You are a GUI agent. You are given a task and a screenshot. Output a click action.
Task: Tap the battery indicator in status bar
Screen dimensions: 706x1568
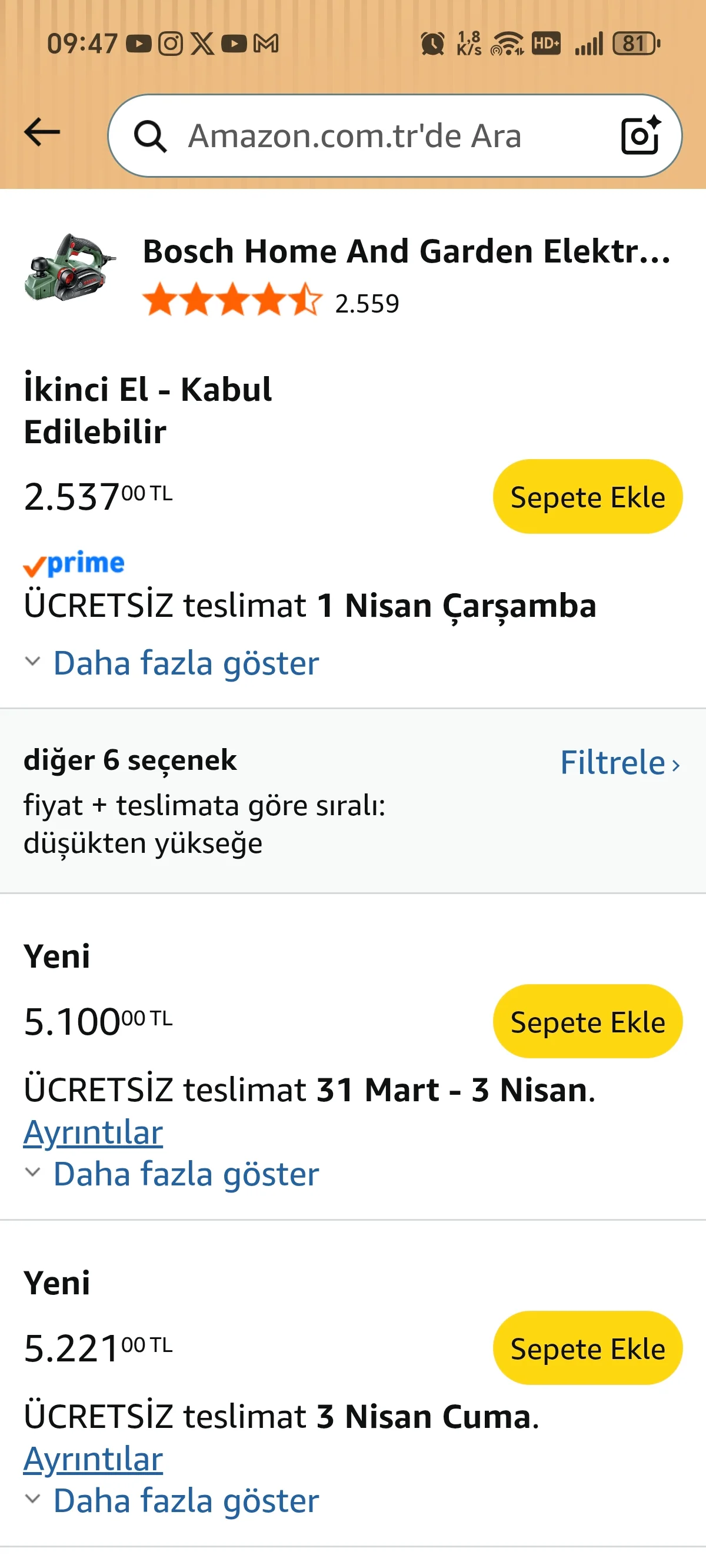[x=636, y=44]
